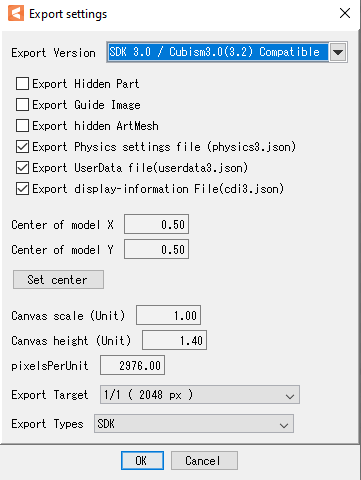Expand the Export Types dropdown

click(x=194, y=424)
